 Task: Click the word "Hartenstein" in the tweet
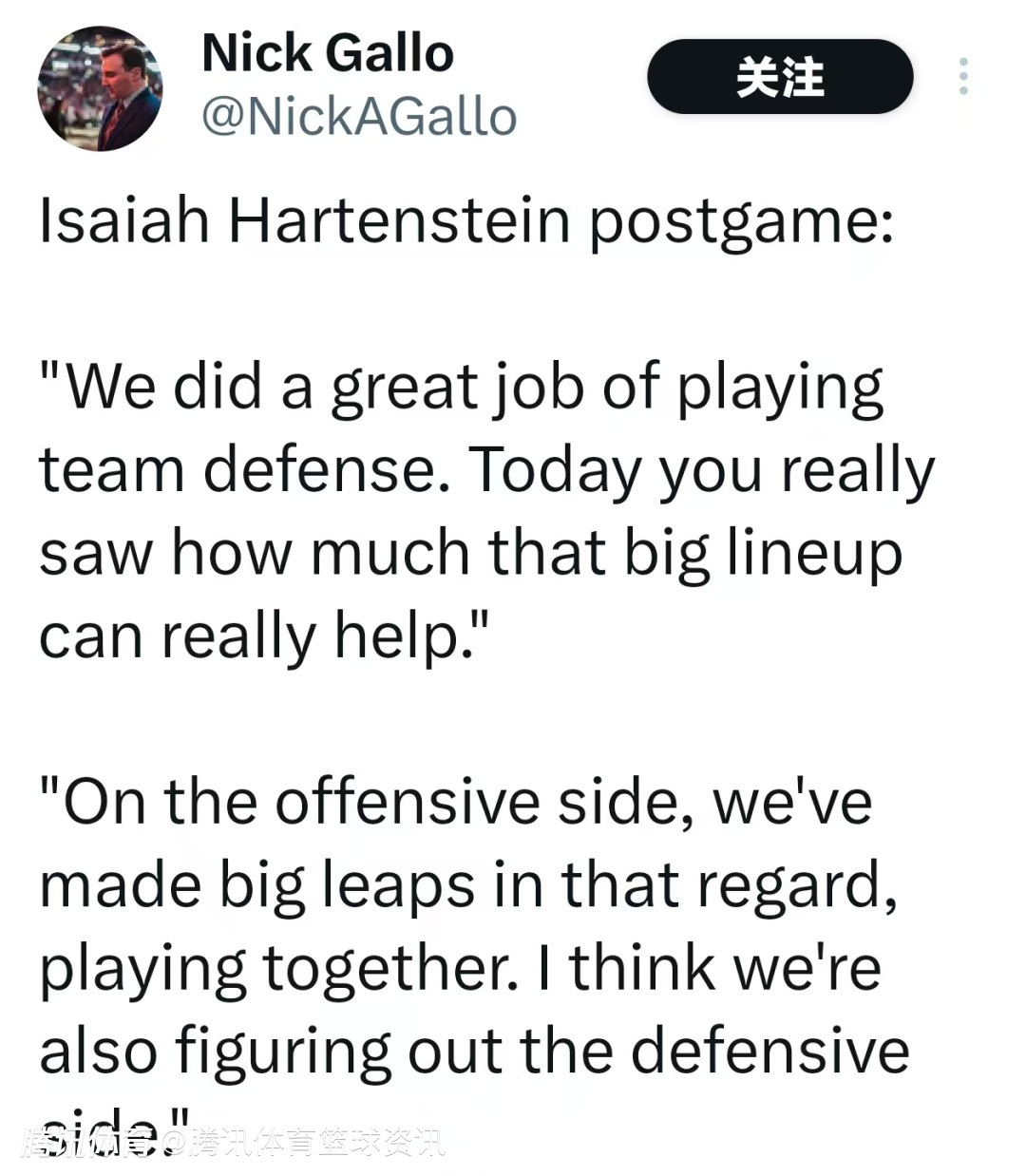(x=399, y=220)
